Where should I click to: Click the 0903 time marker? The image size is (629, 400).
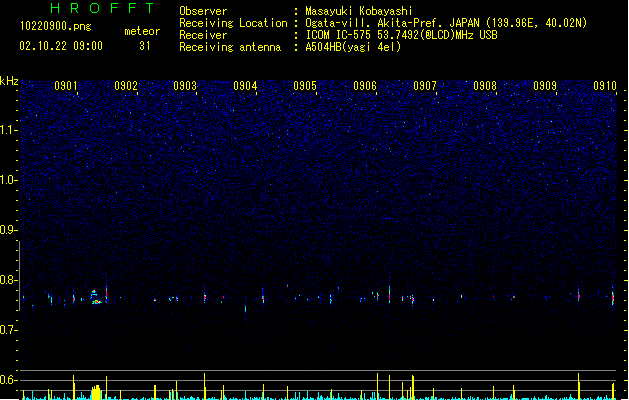point(185,86)
